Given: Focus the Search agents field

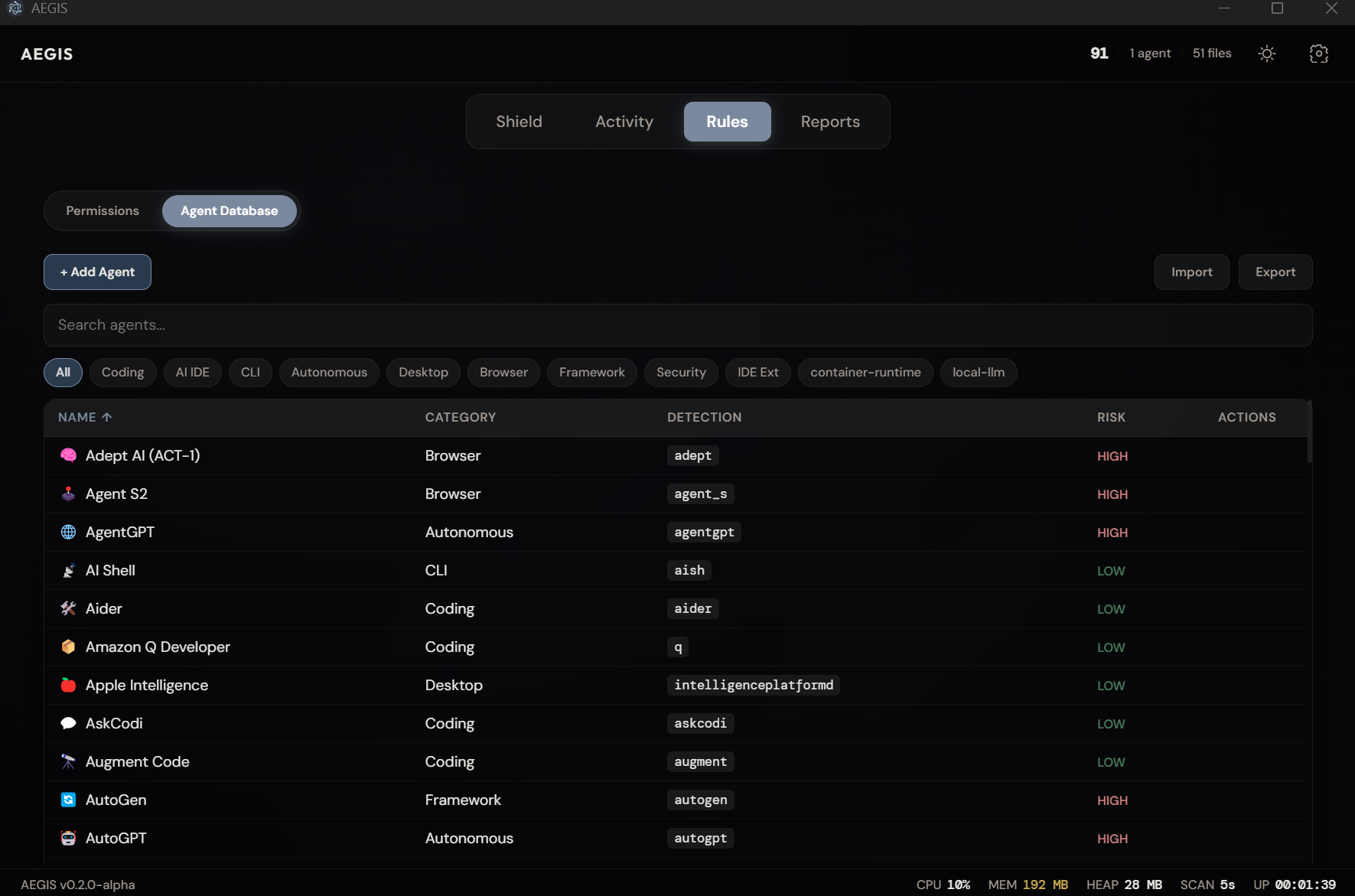Looking at the screenshot, I should (678, 325).
